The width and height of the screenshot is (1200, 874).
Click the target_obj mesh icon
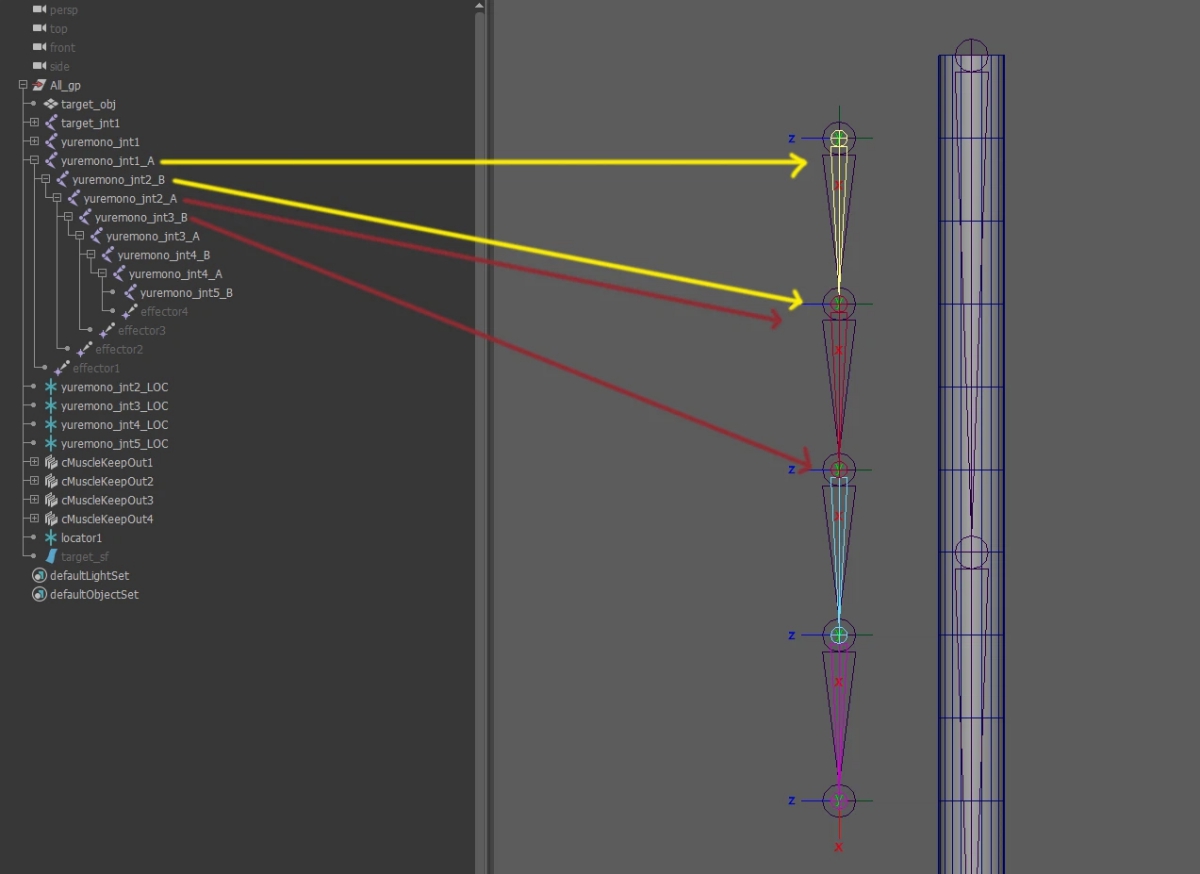tap(51, 104)
